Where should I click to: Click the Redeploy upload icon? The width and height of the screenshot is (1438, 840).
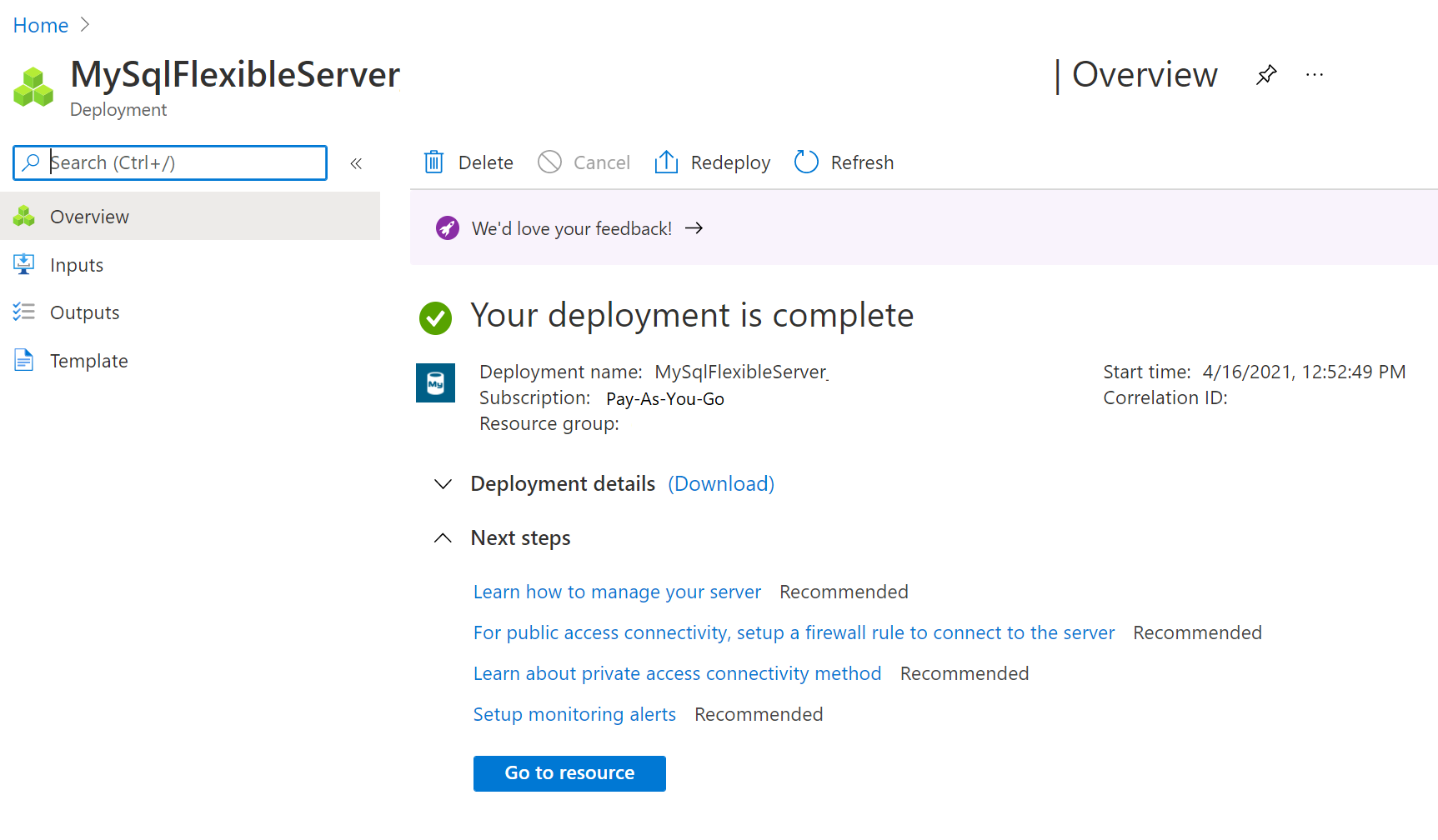666,162
